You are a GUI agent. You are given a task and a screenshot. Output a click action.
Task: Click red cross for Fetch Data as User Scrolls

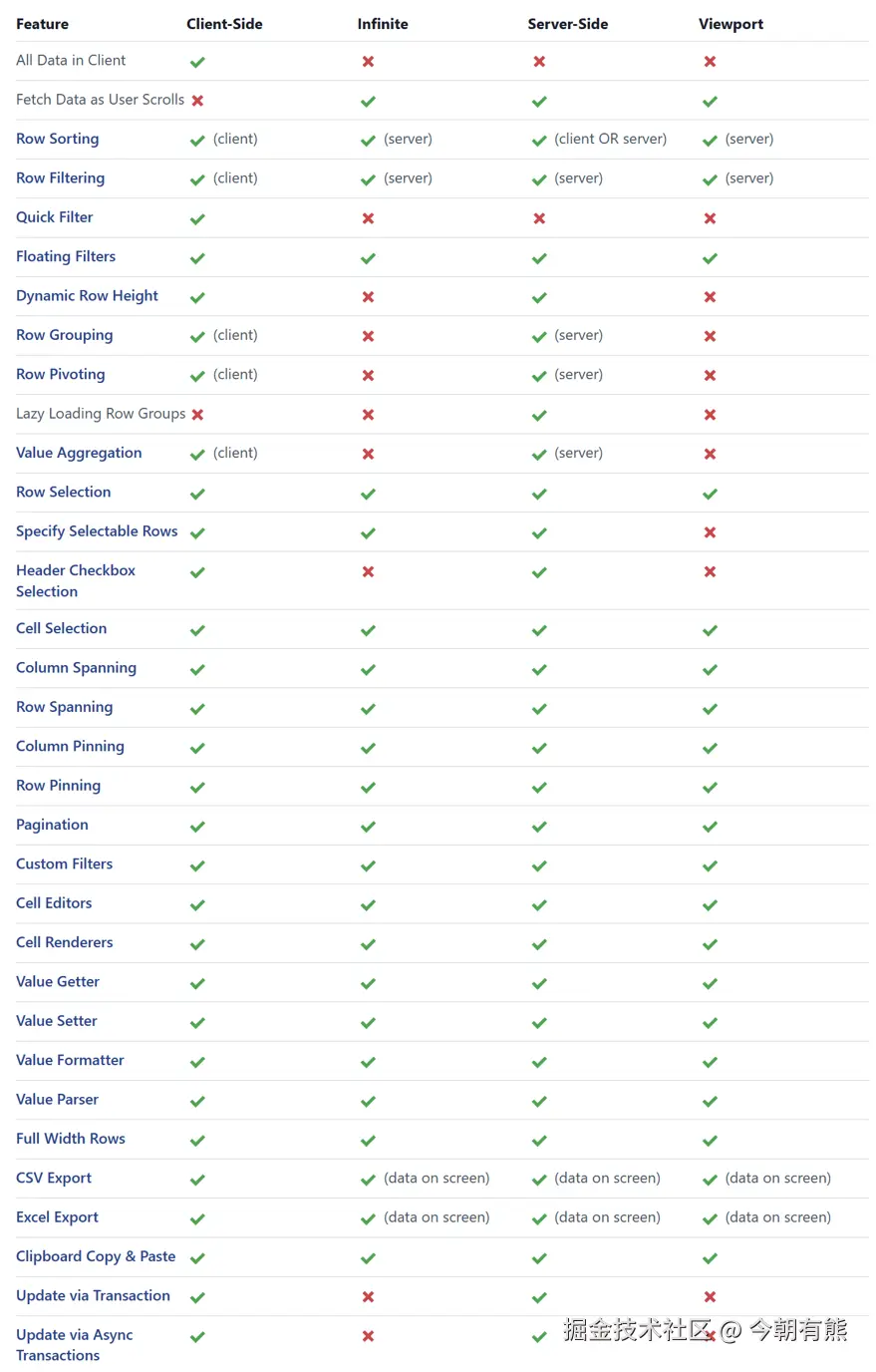197,101
